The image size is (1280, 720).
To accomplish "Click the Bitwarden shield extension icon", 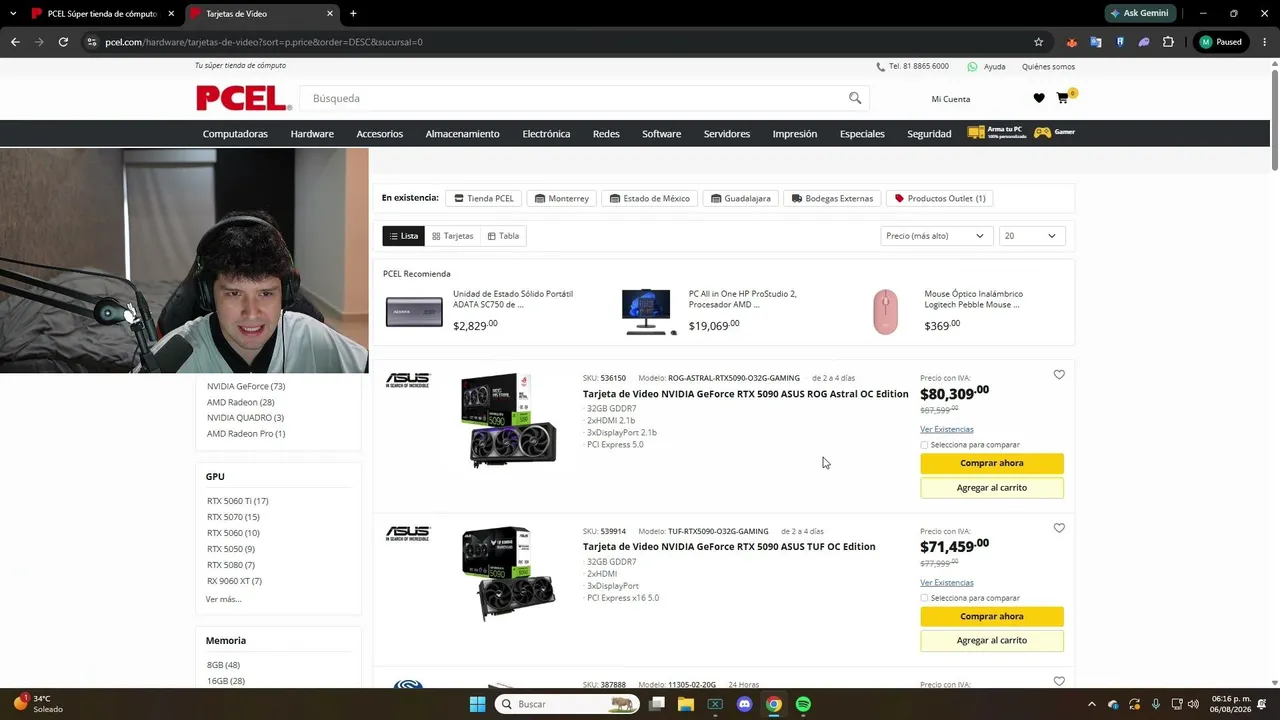I will pyautogui.click(x=1120, y=42).
